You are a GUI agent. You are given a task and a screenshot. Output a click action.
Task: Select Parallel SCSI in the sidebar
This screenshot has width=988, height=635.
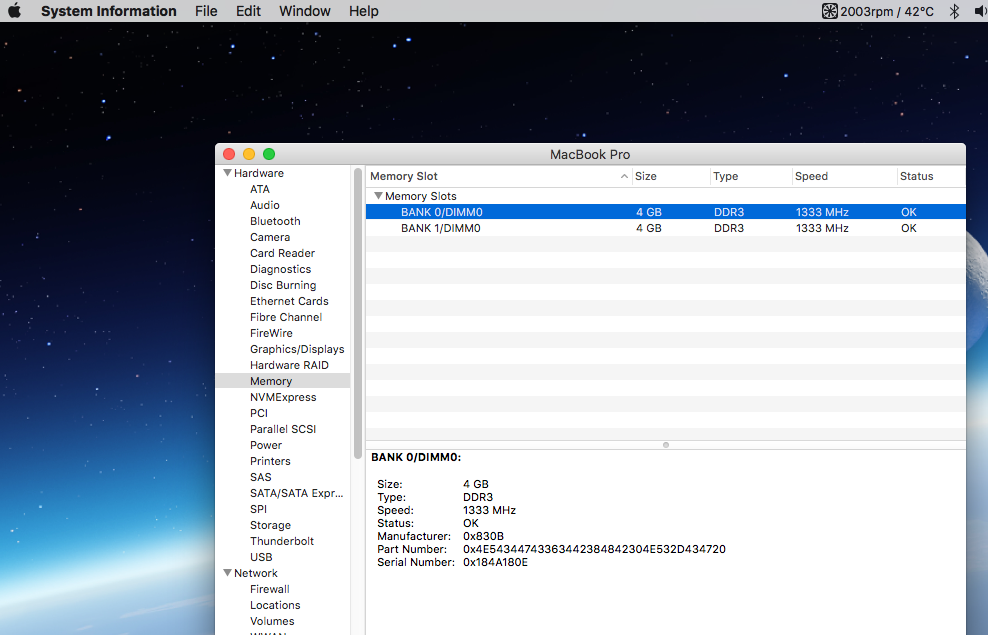point(283,429)
